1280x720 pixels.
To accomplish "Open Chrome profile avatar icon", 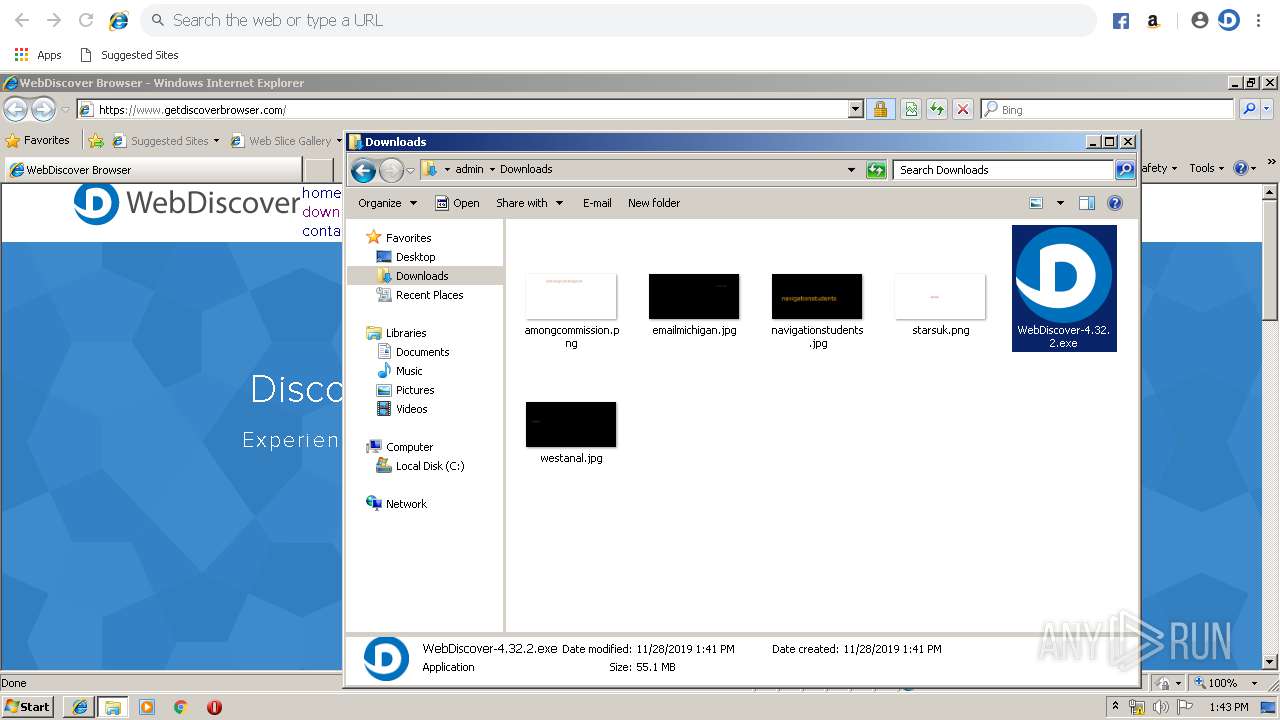I will click(1200, 20).
